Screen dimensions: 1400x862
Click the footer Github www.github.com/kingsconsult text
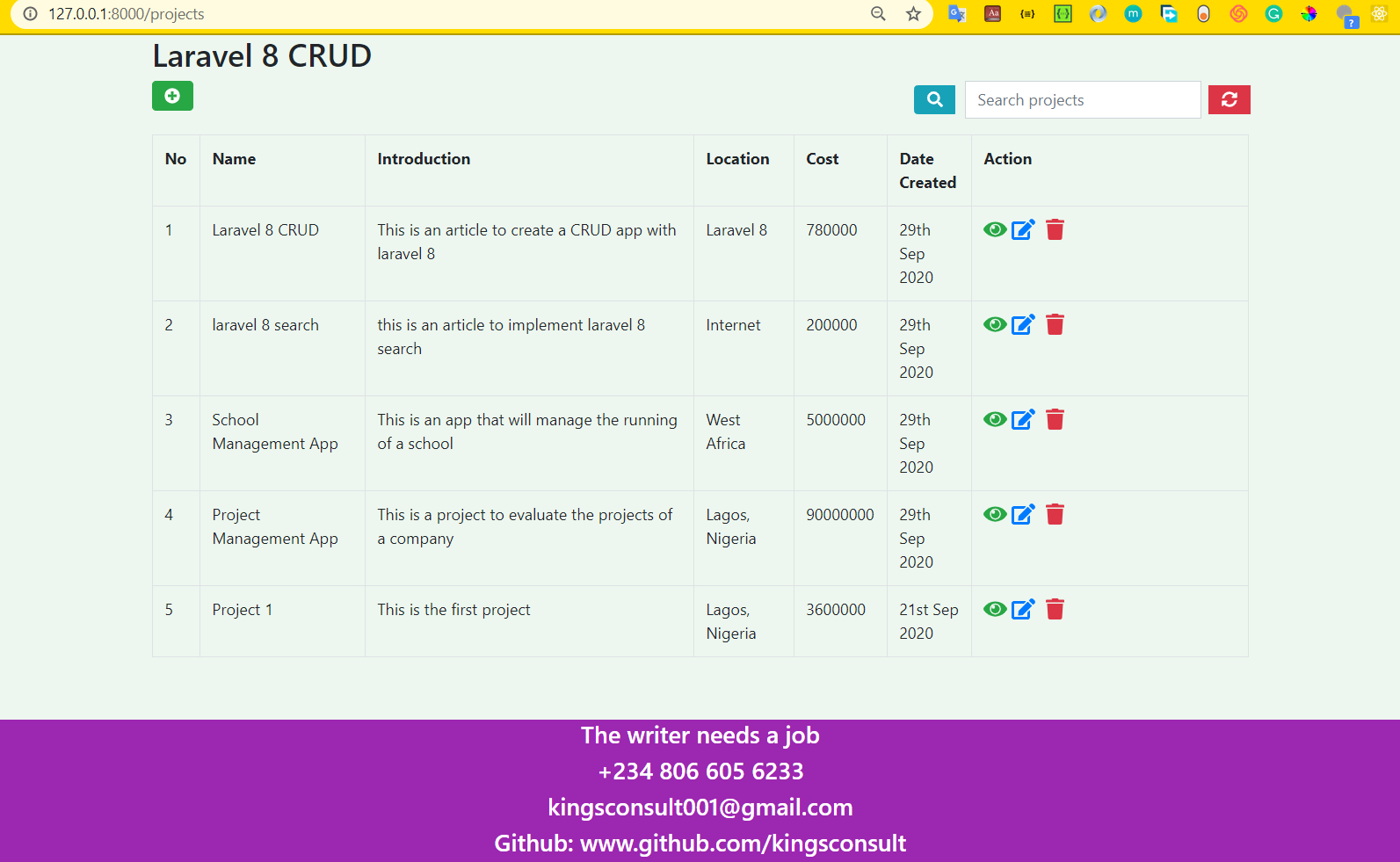(700, 843)
